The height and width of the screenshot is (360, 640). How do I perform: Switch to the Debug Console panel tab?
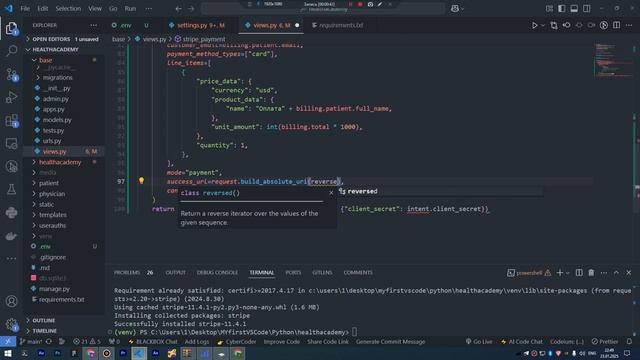pos(217,272)
